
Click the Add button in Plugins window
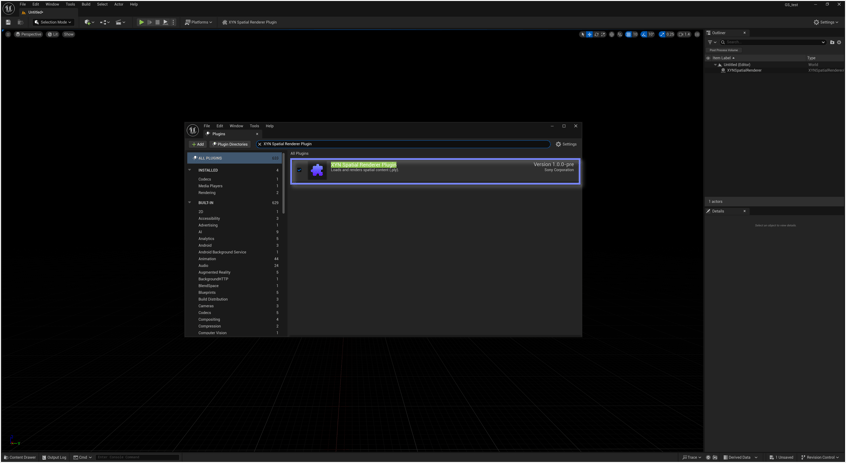point(197,144)
